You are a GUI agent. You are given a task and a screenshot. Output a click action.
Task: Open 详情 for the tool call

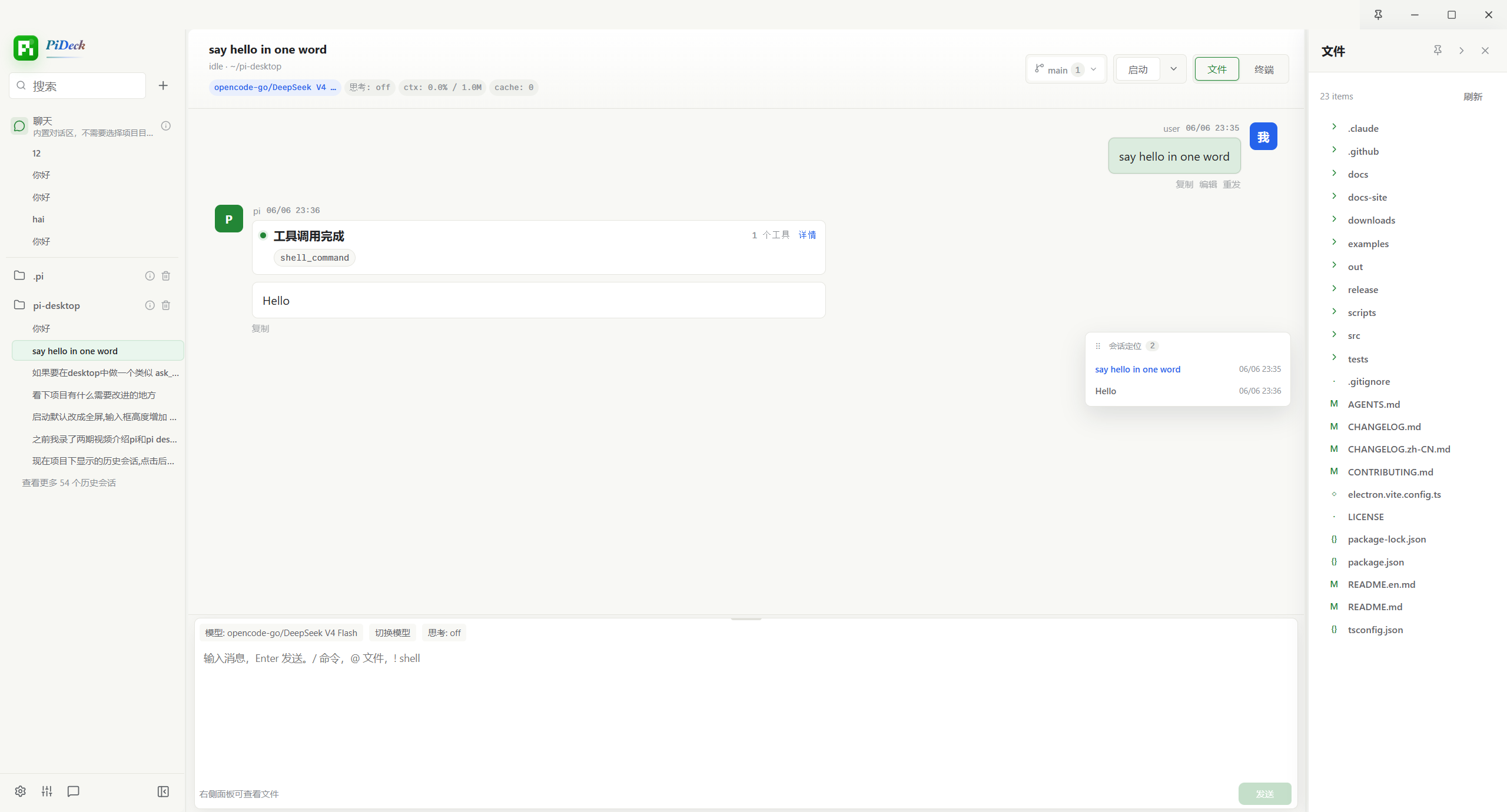(807, 235)
